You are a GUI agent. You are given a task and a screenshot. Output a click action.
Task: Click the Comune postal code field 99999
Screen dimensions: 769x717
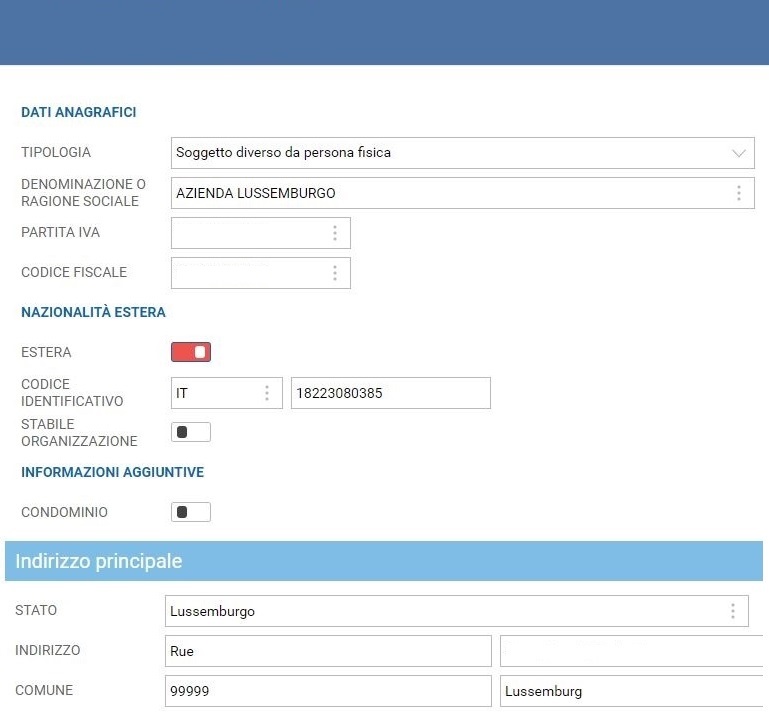pyautogui.click(x=328, y=691)
